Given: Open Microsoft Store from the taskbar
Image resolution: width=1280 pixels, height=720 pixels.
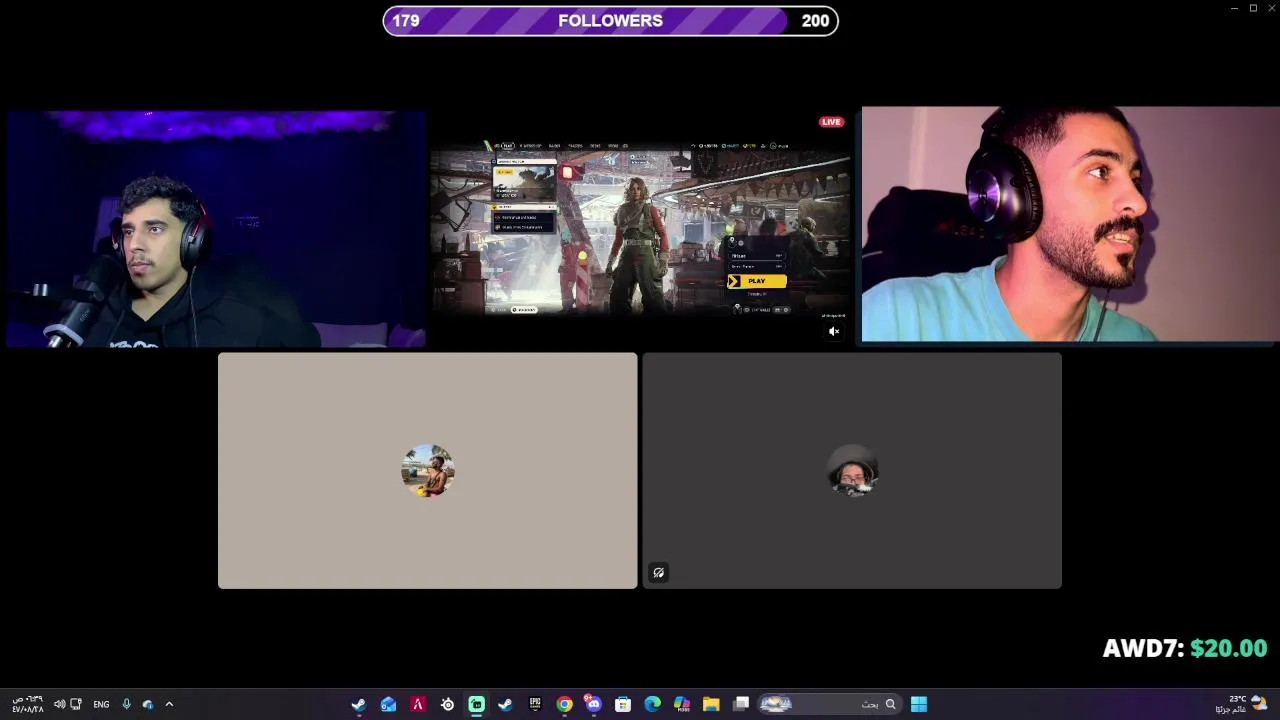Looking at the screenshot, I should [623, 705].
